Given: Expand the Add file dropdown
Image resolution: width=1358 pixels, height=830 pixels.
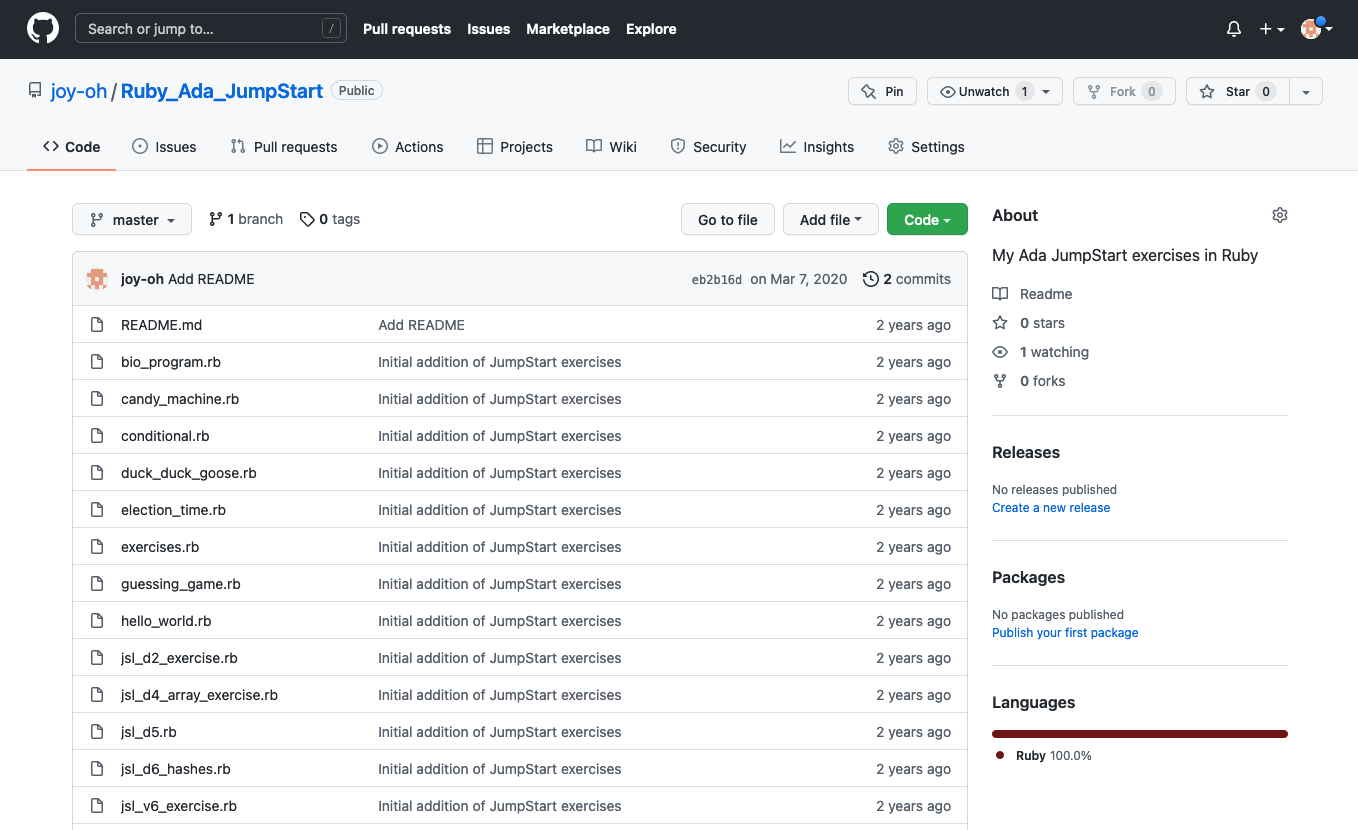Looking at the screenshot, I should (830, 220).
